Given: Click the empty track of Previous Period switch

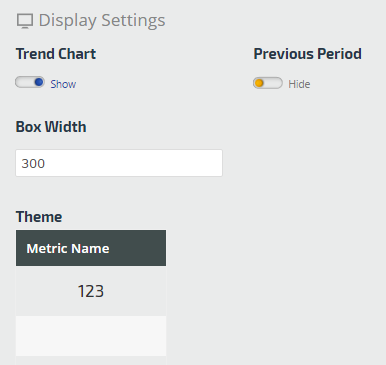Looking at the screenshot, I should click(x=273, y=83).
